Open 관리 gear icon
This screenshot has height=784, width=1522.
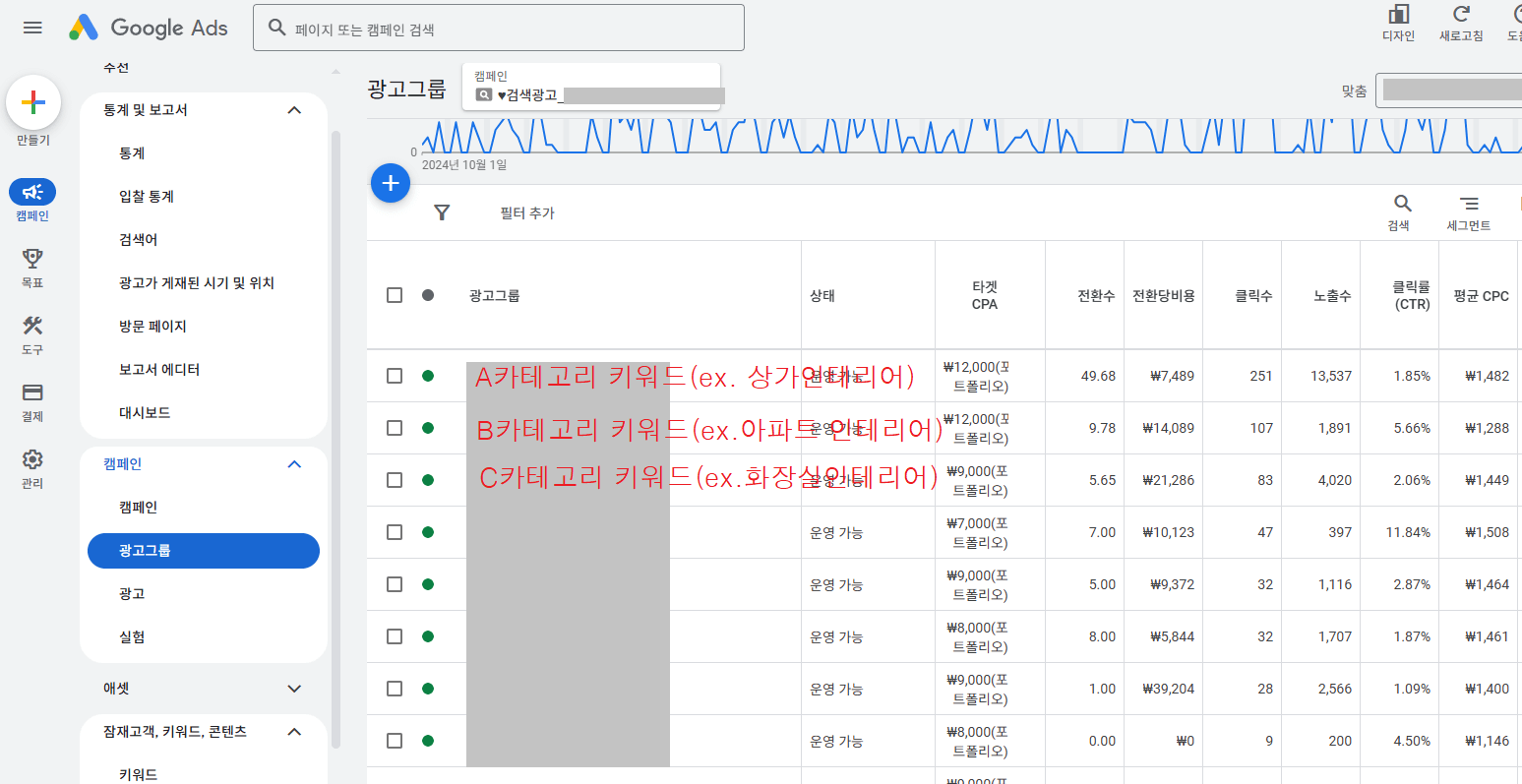click(x=32, y=459)
